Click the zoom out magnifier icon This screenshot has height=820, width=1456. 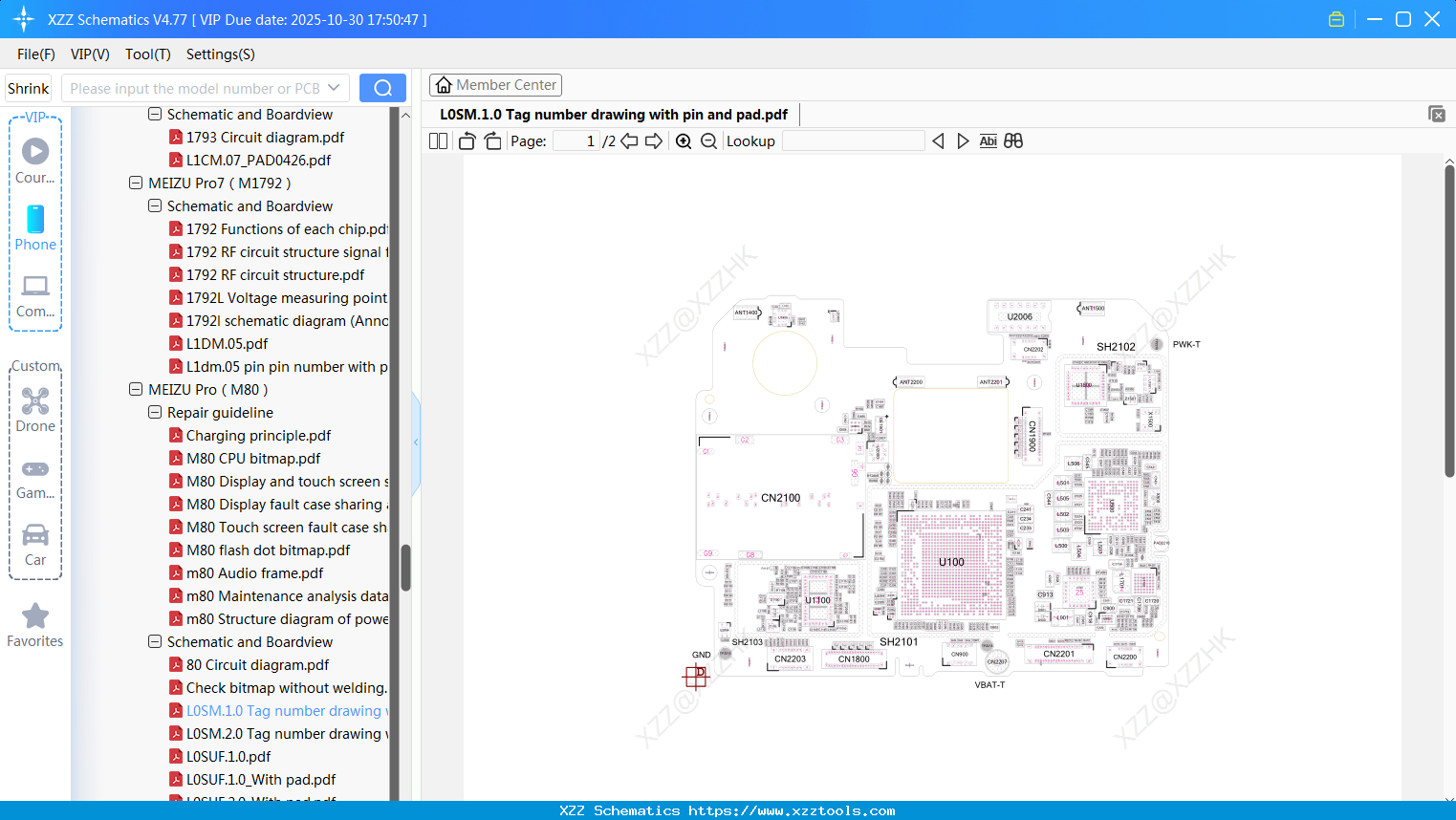[708, 140]
